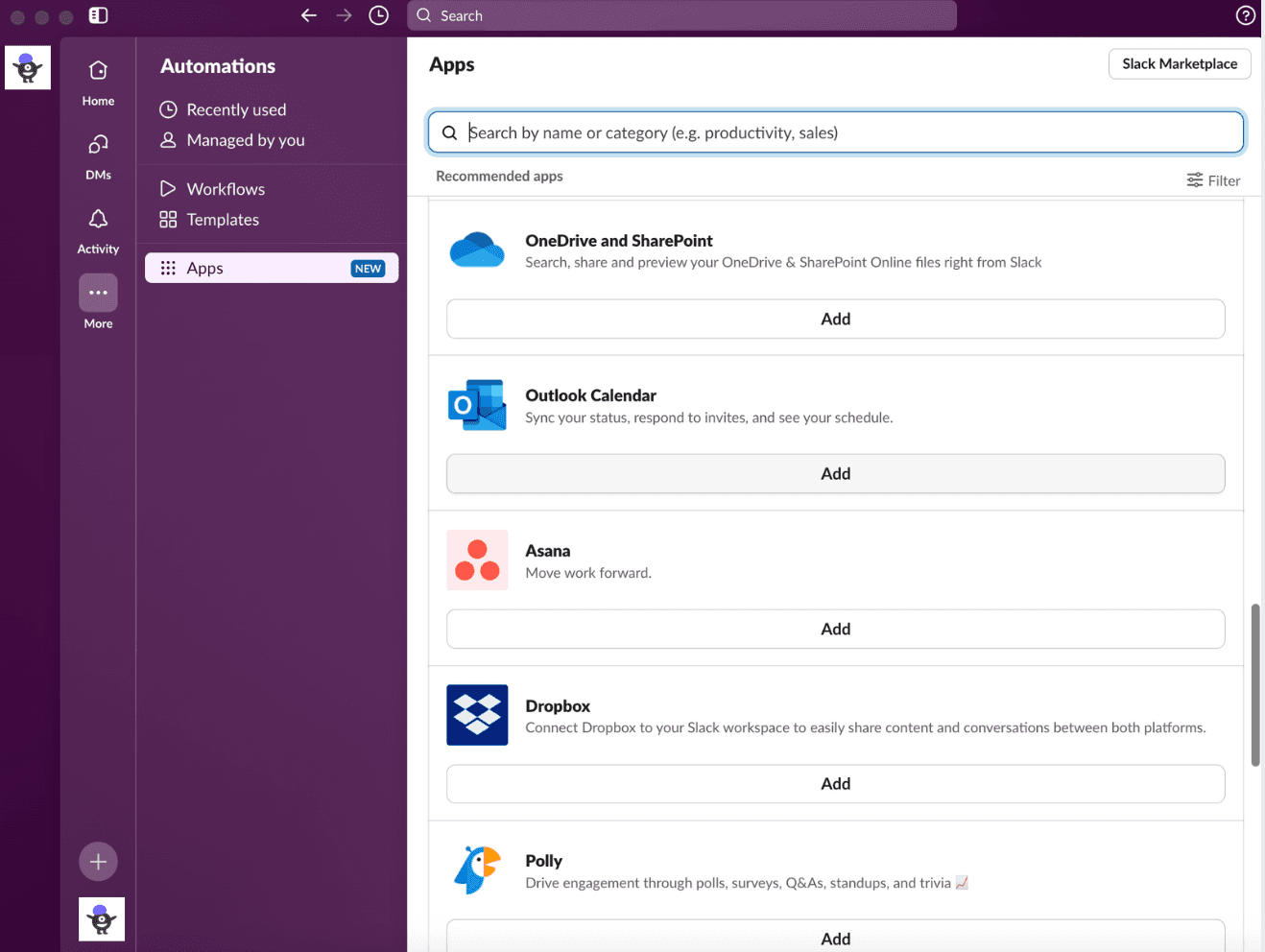1265x952 pixels.
Task: Click the Dropbox logo
Action: 477,715
